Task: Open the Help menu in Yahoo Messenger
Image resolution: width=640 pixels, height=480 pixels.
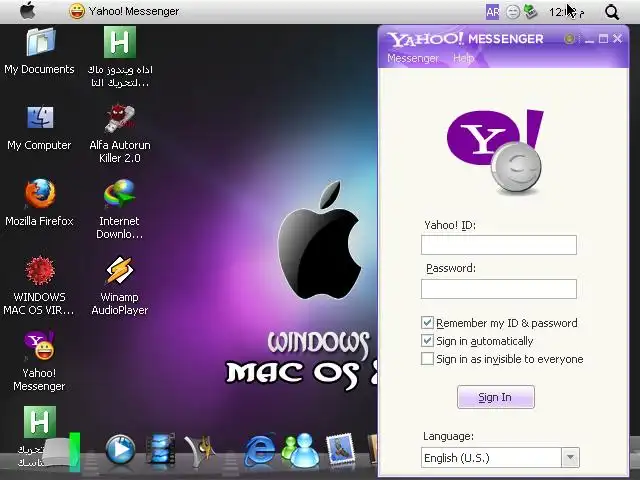Action: tap(463, 58)
